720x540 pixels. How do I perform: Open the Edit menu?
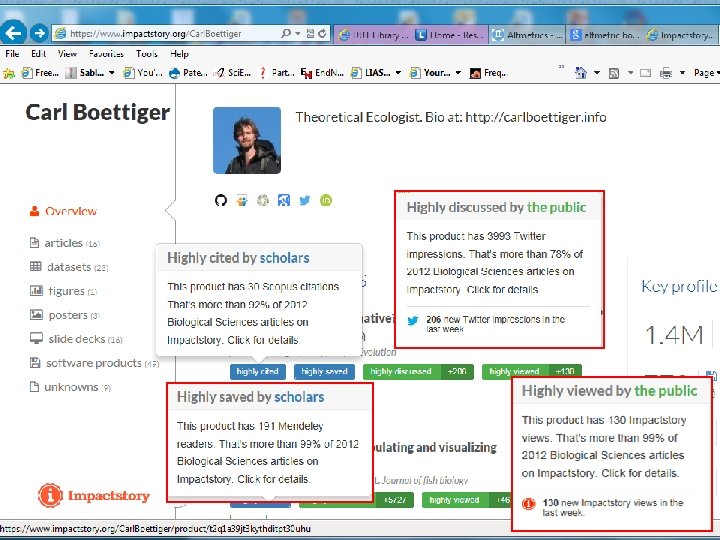point(39,54)
